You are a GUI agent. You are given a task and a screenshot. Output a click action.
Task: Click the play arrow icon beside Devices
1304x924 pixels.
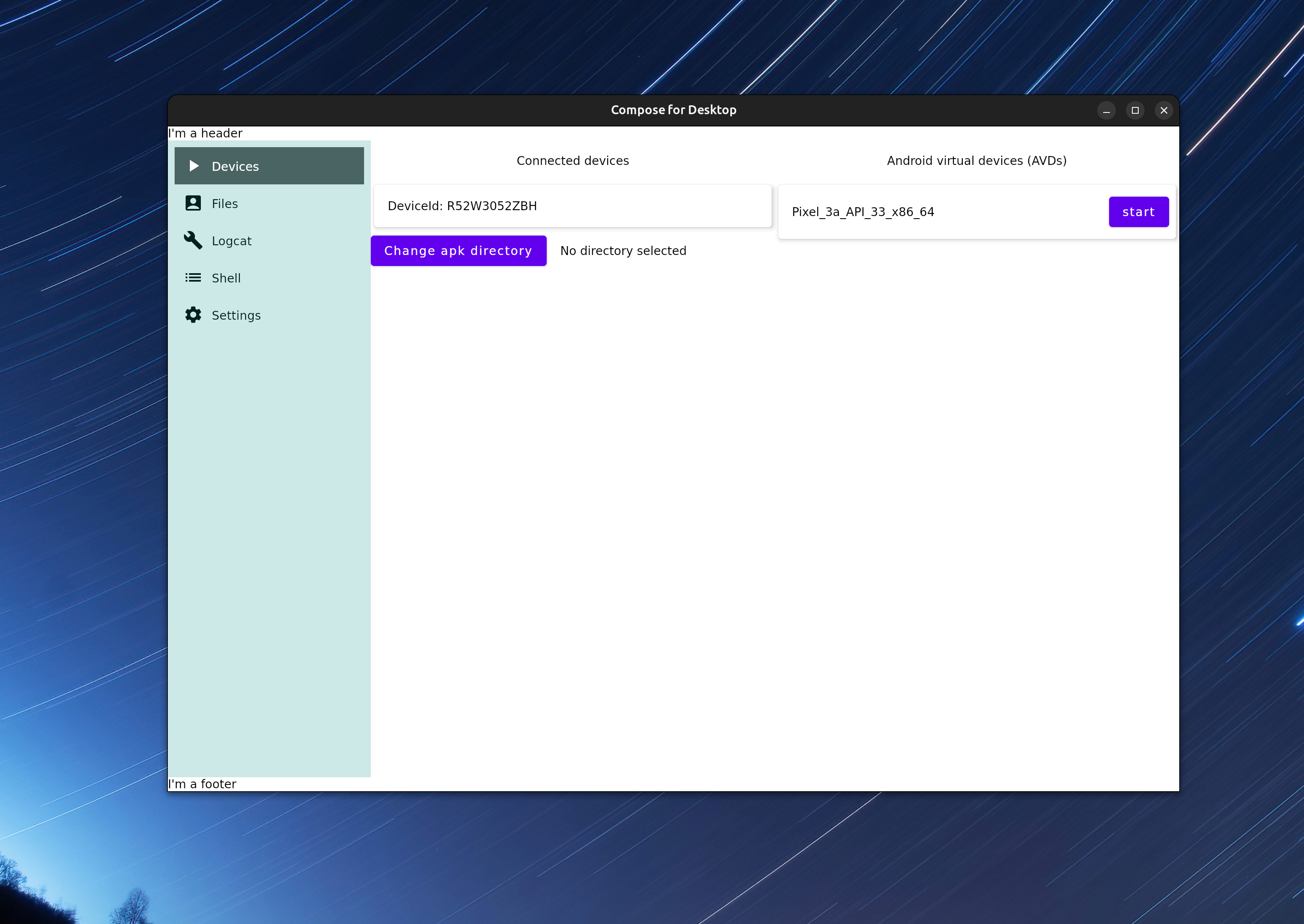pyautogui.click(x=193, y=166)
